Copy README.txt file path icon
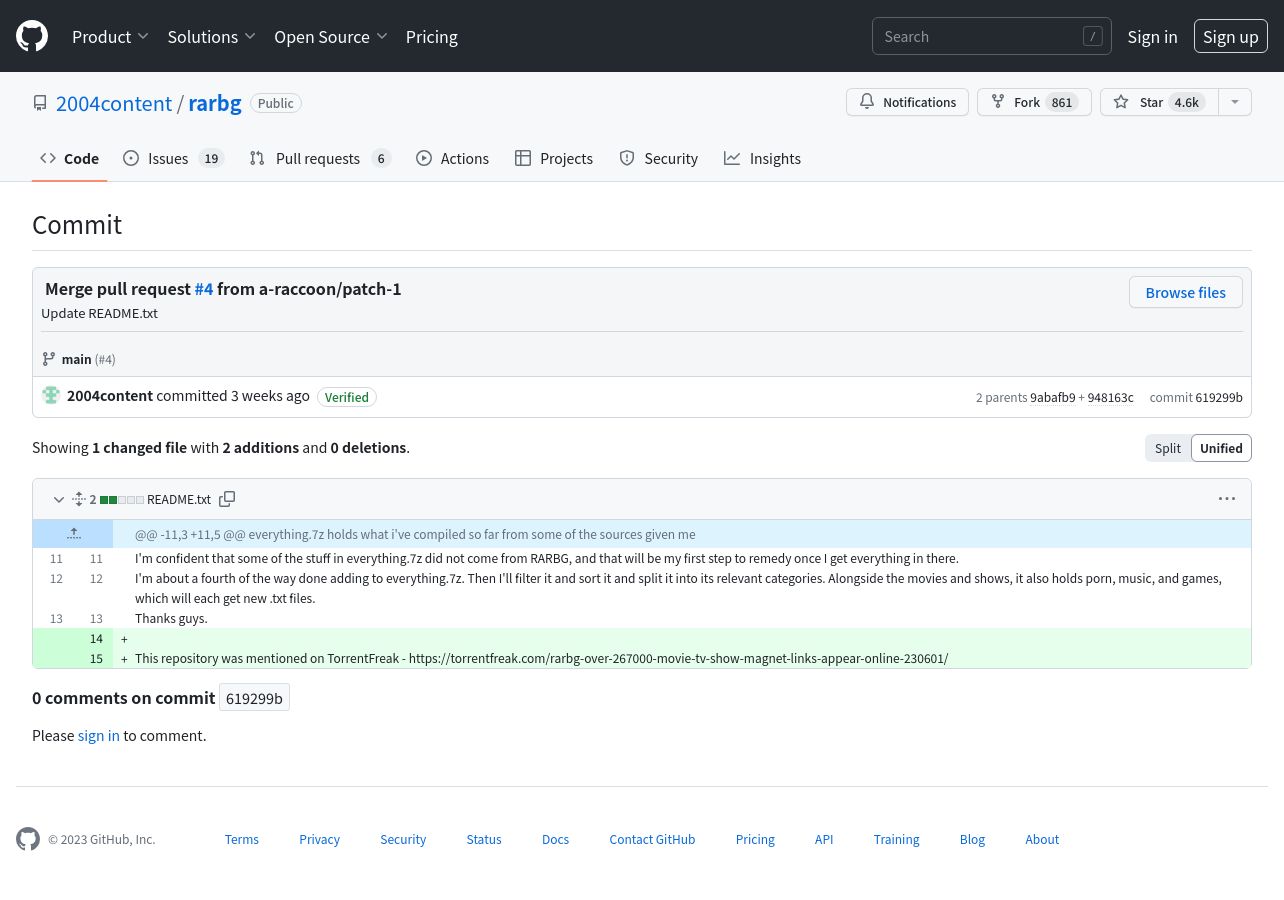Viewport: 1284px width, 900px height. point(227,499)
